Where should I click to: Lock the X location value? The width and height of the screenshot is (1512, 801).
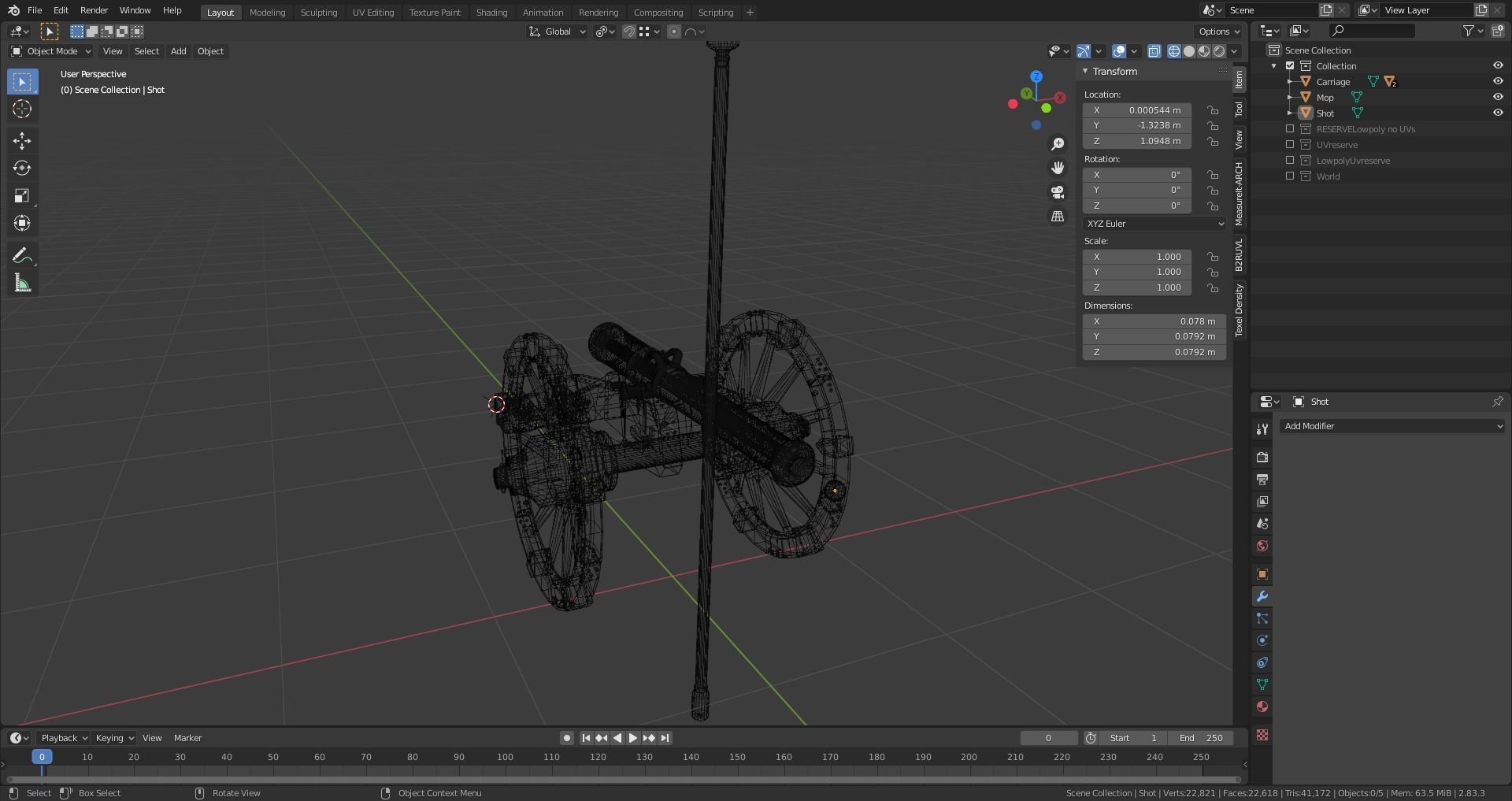click(x=1213, y=110)
